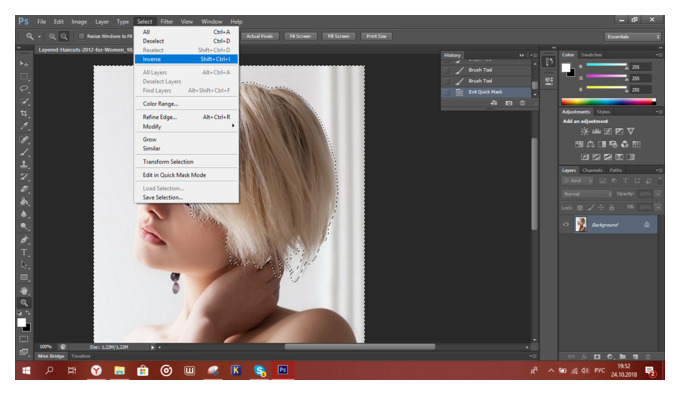Toggle lock transparent pixels in Layers
680x395 pixels.
pos(580,208)
